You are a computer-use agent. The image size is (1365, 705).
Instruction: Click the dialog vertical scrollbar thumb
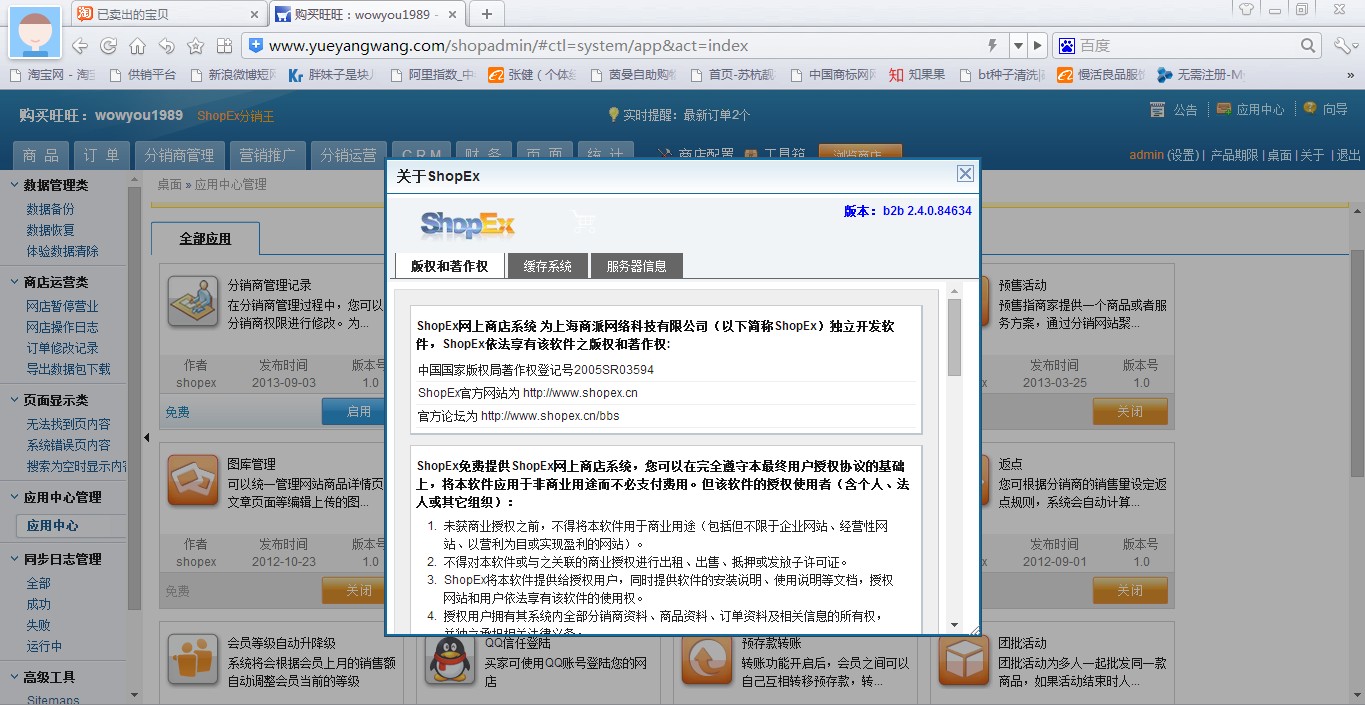[954, 337]
